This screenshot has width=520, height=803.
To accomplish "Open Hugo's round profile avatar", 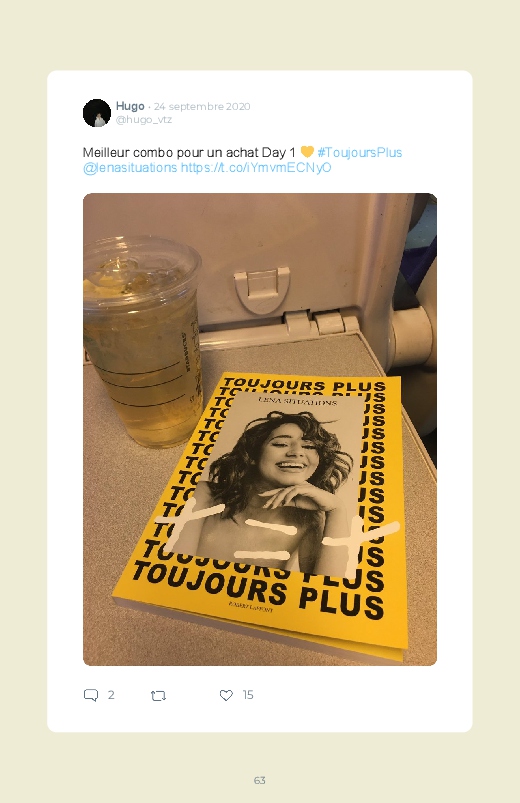I will (97, 113).
